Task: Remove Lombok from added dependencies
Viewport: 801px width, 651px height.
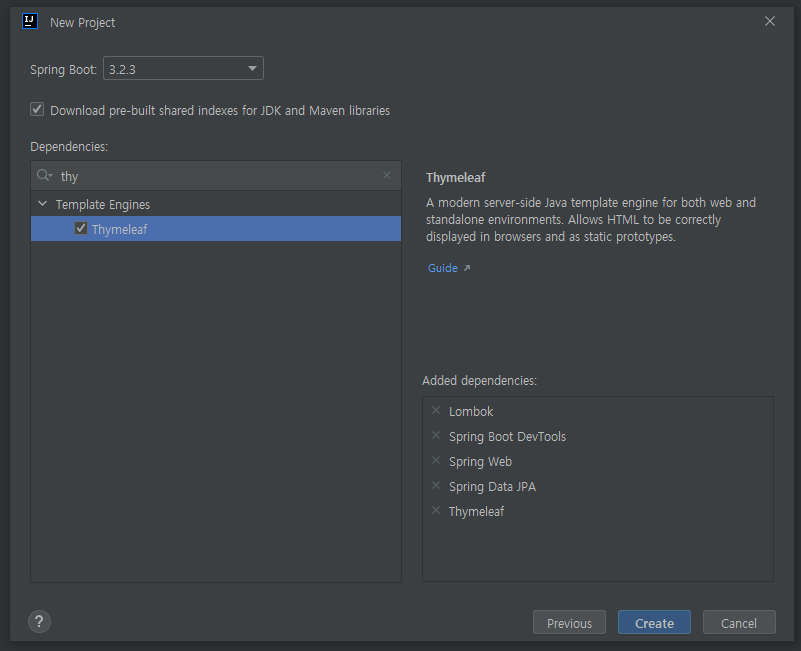Action: pyautogui.click(x=436, y=410)
